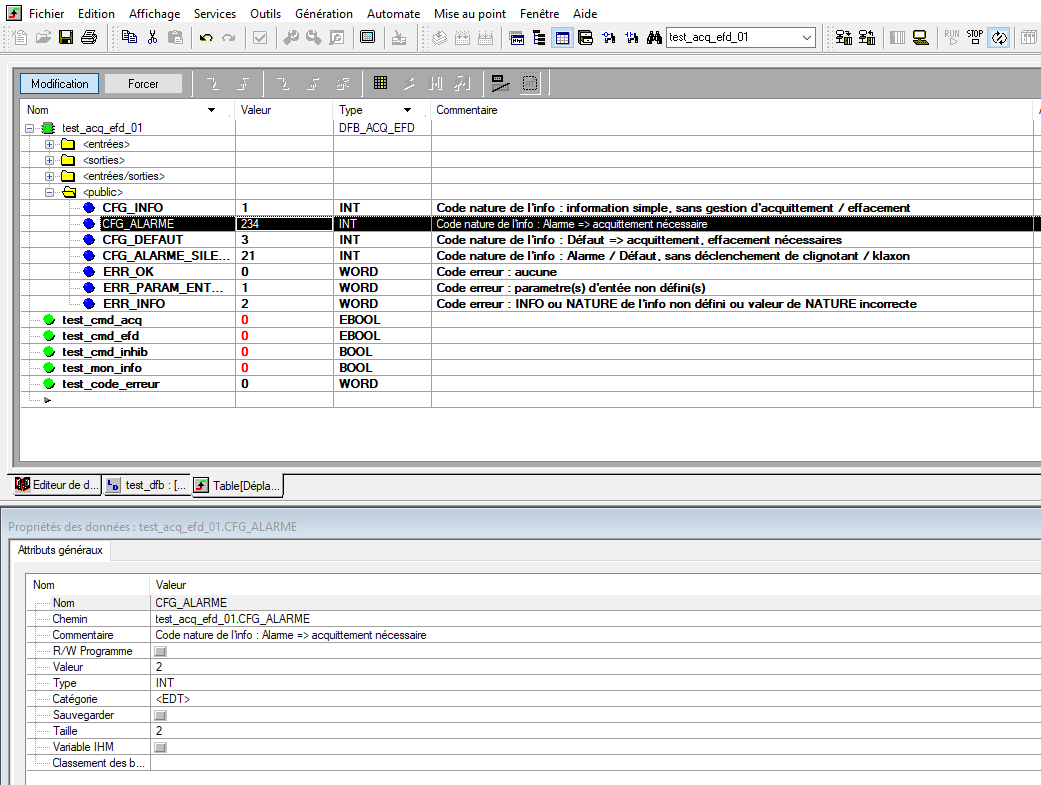Click the Print icon in toolbar
Screen dimensions: 1041x785
point(88,38)
